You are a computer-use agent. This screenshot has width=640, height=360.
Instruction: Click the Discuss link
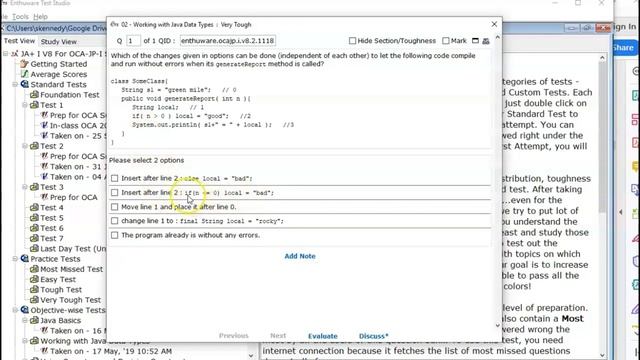pyautogui.click(x=373, y=336)
